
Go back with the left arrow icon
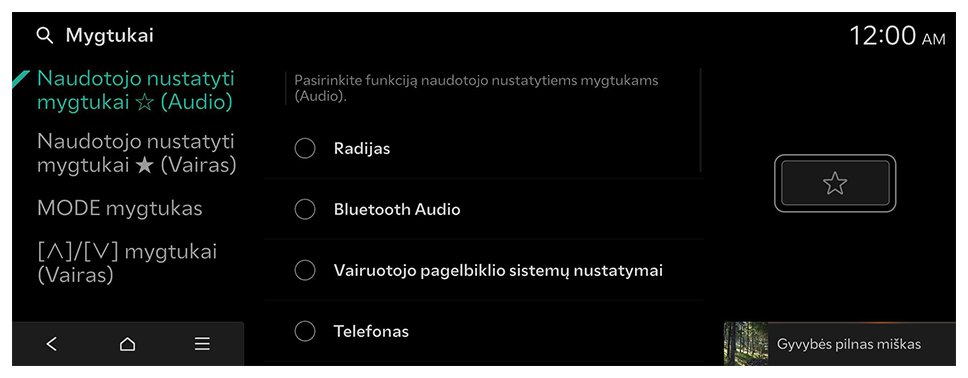[52, 344]
